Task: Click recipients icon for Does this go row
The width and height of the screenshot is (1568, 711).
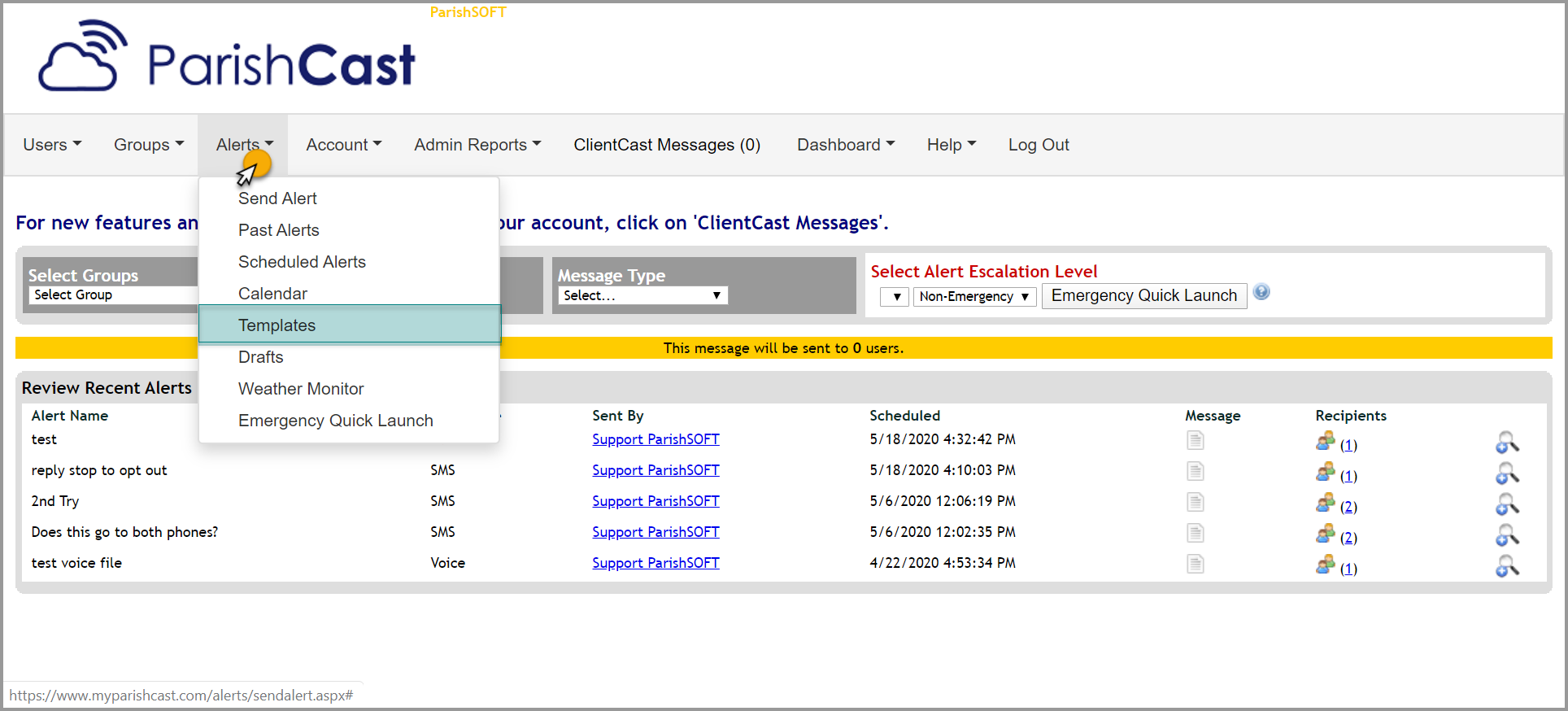Action: click(1326, 534)
